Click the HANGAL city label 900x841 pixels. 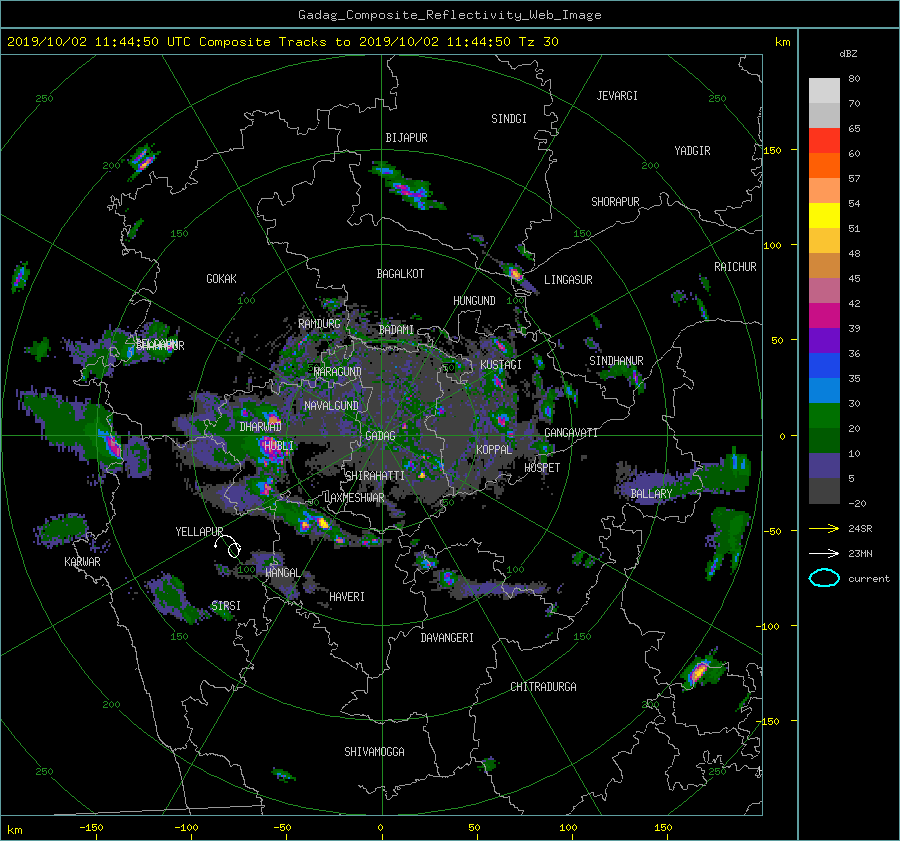[x=282, y=573]
